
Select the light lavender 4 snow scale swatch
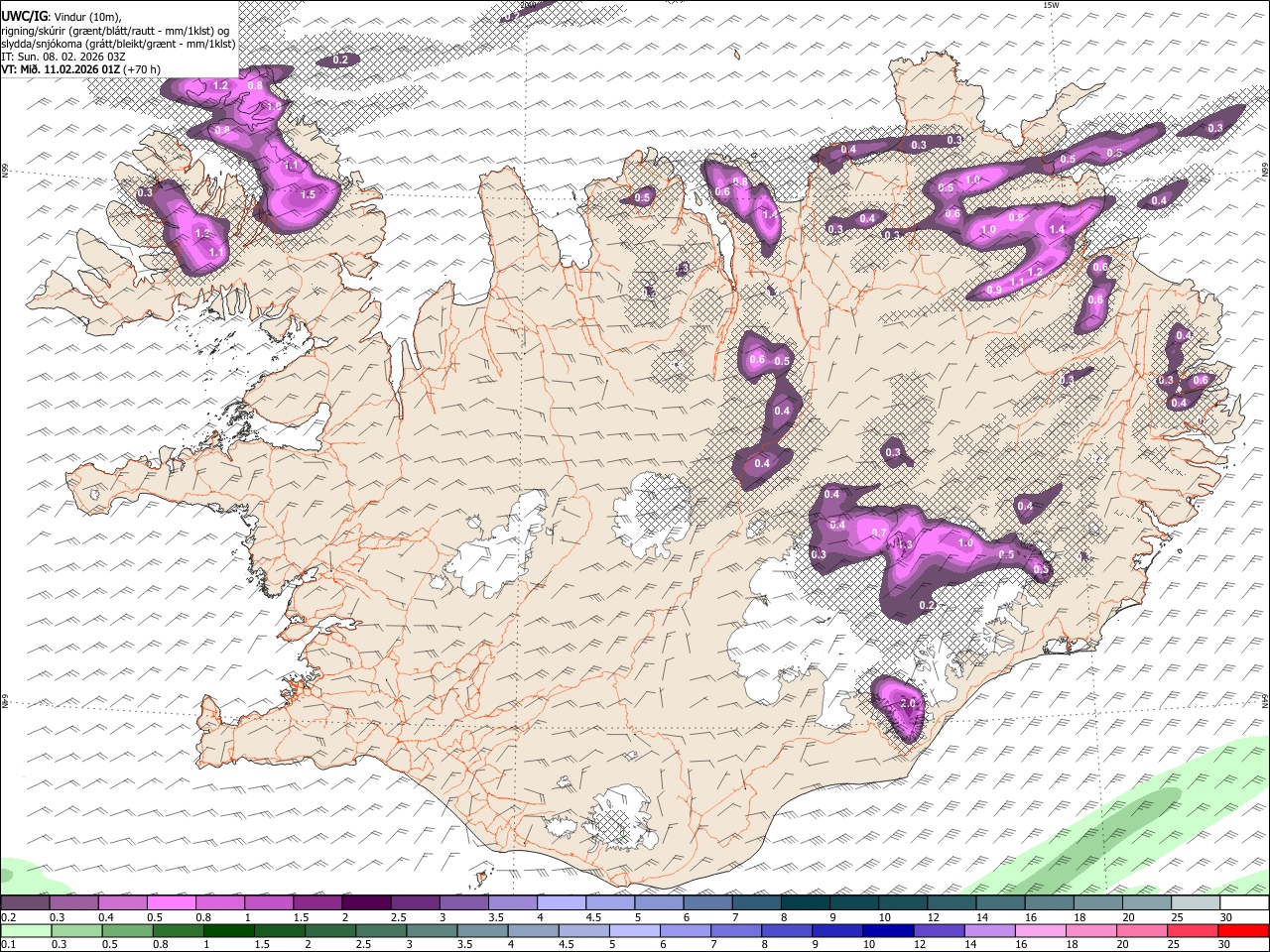coord(561,902)
